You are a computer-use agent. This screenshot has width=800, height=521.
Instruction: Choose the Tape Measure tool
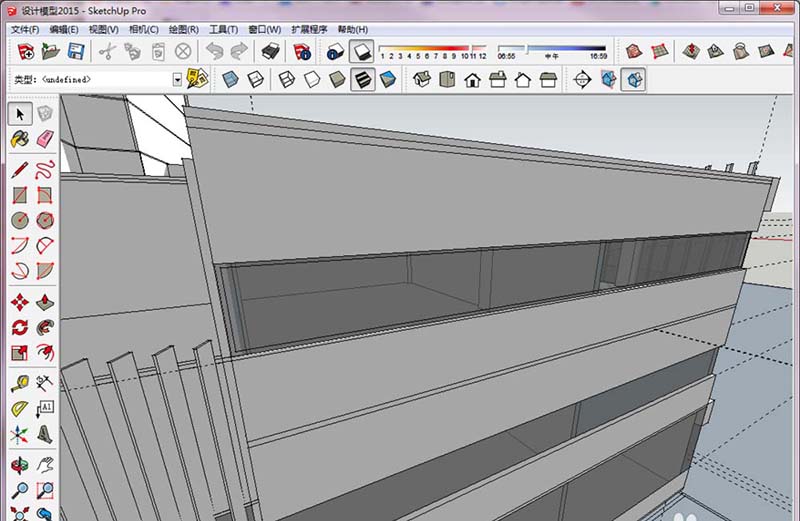point(20,383)
